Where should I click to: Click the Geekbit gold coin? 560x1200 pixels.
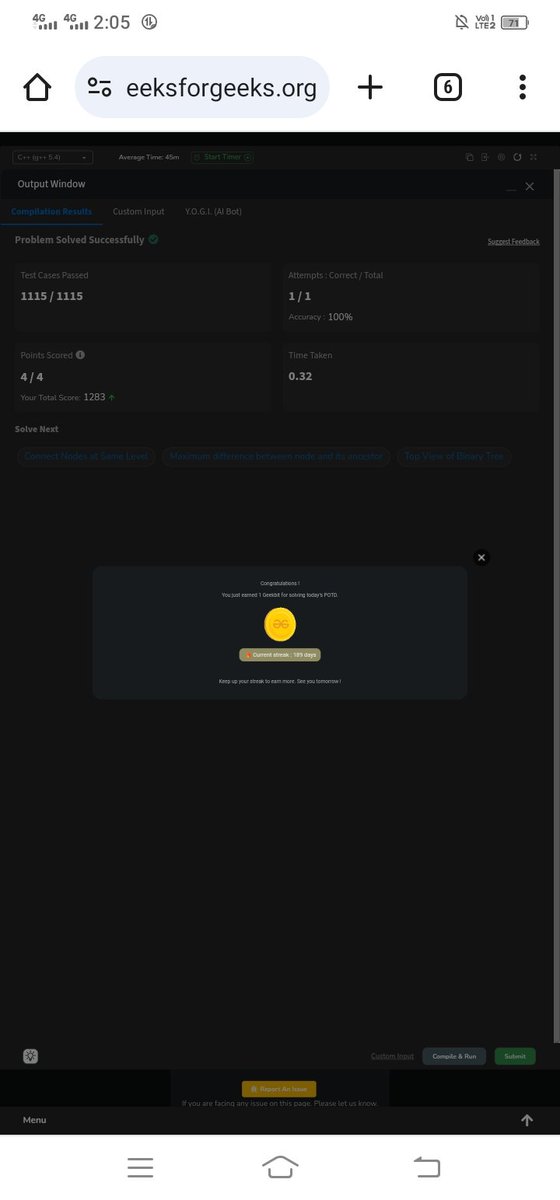click(280, 625)
